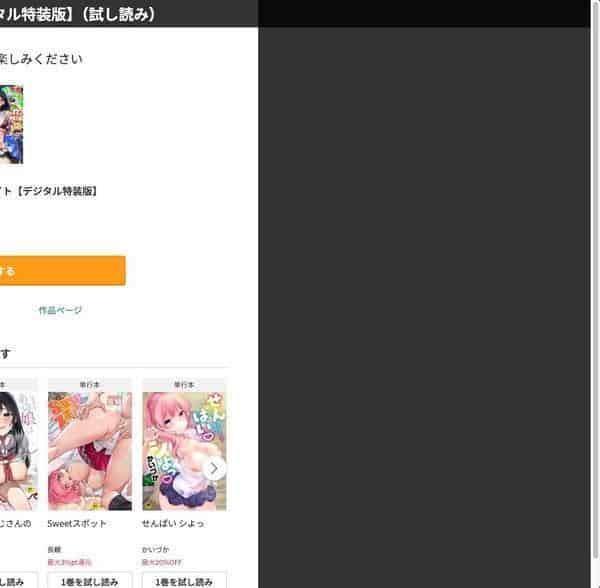The height and width of the screenshot is (588, 600).
Task: Click the author name under Sweetスポット
Action: pyautogui.click(x=54, y=549)
